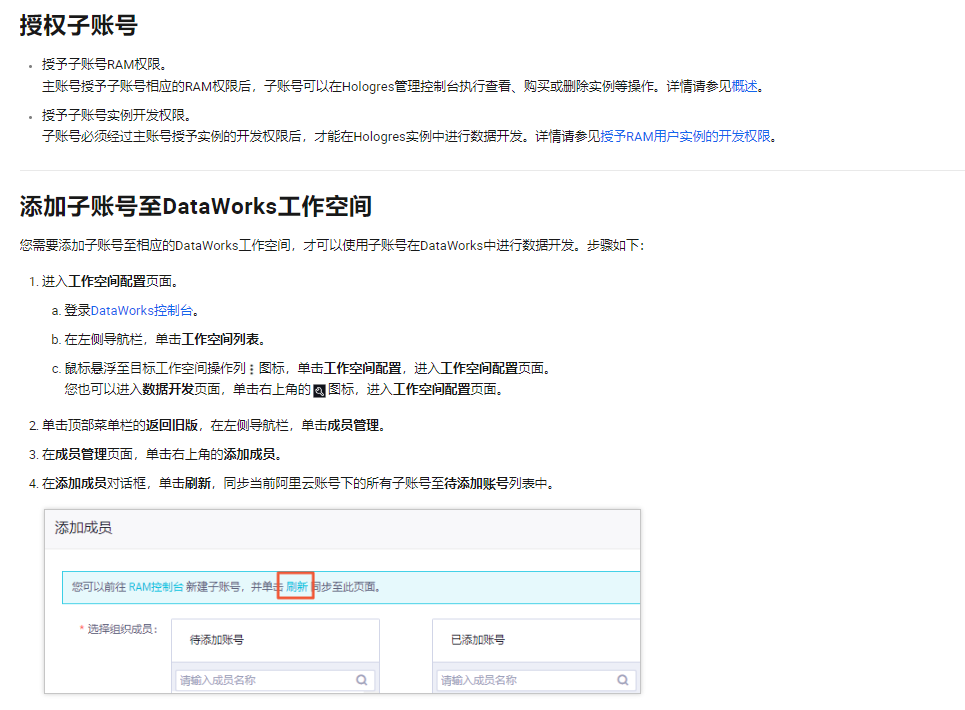Open the DataWorks控制台 link
965x710 pixels.
pos(142,311)
